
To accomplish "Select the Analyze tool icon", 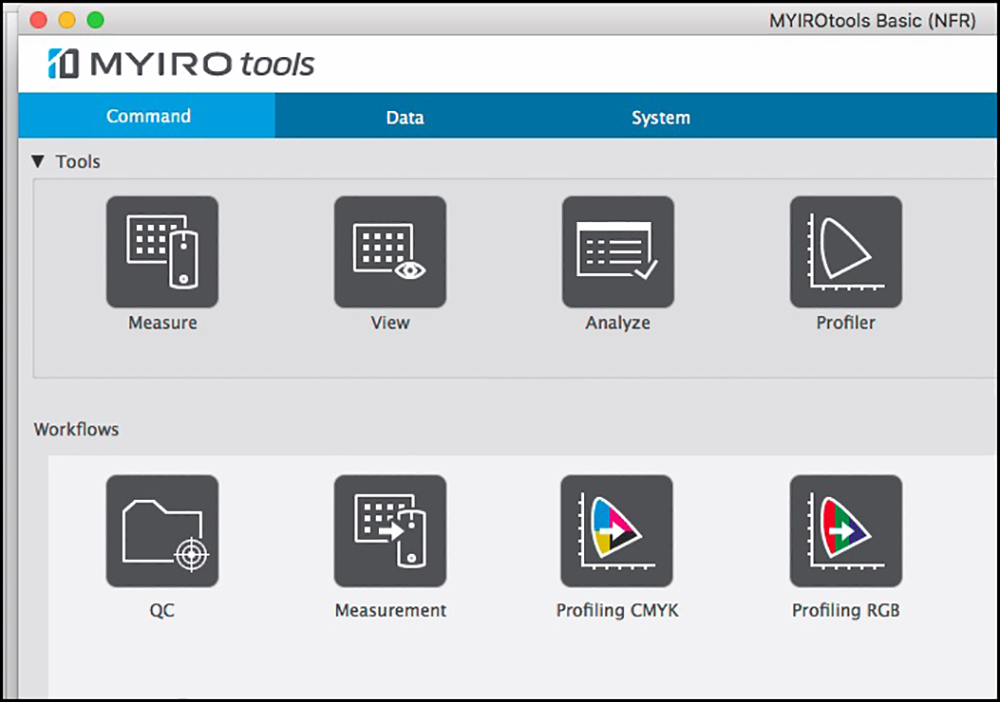I will pyautogui.click(x=618, y=252).
